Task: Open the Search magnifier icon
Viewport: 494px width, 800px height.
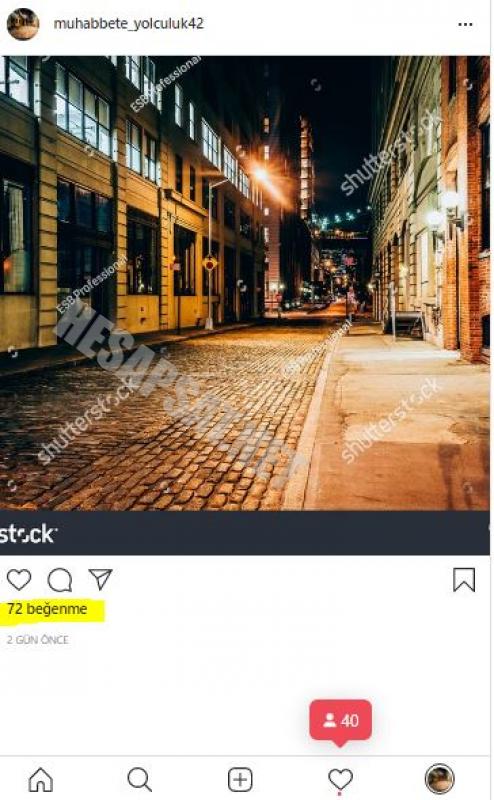Action: pyautogui.click(x=139, y=779)
